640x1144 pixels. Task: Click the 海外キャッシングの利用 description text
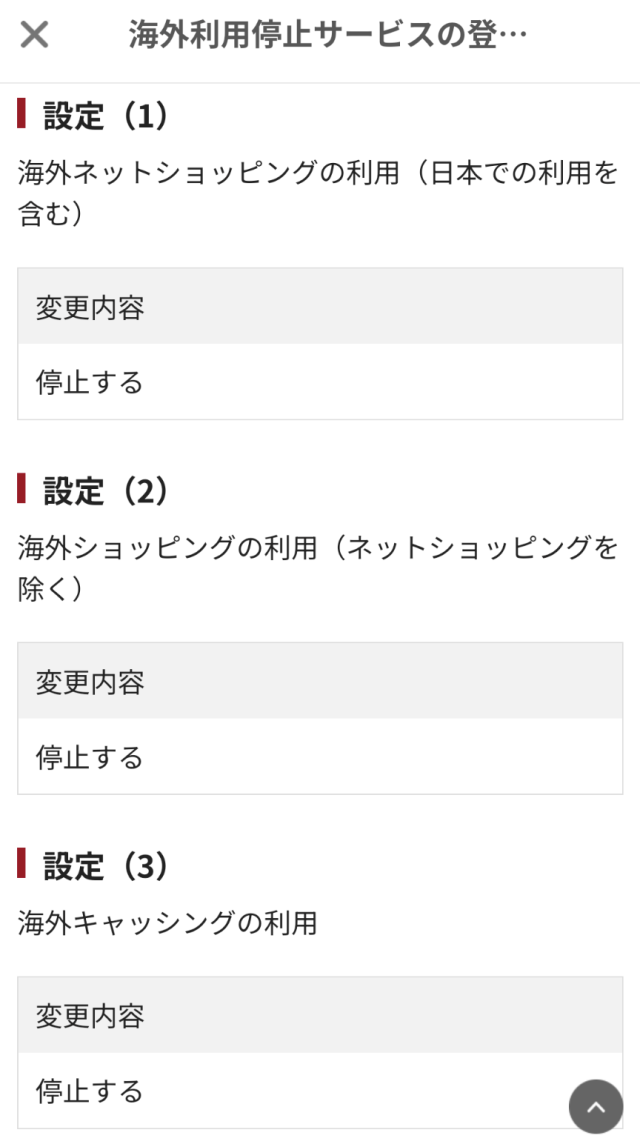168,923
